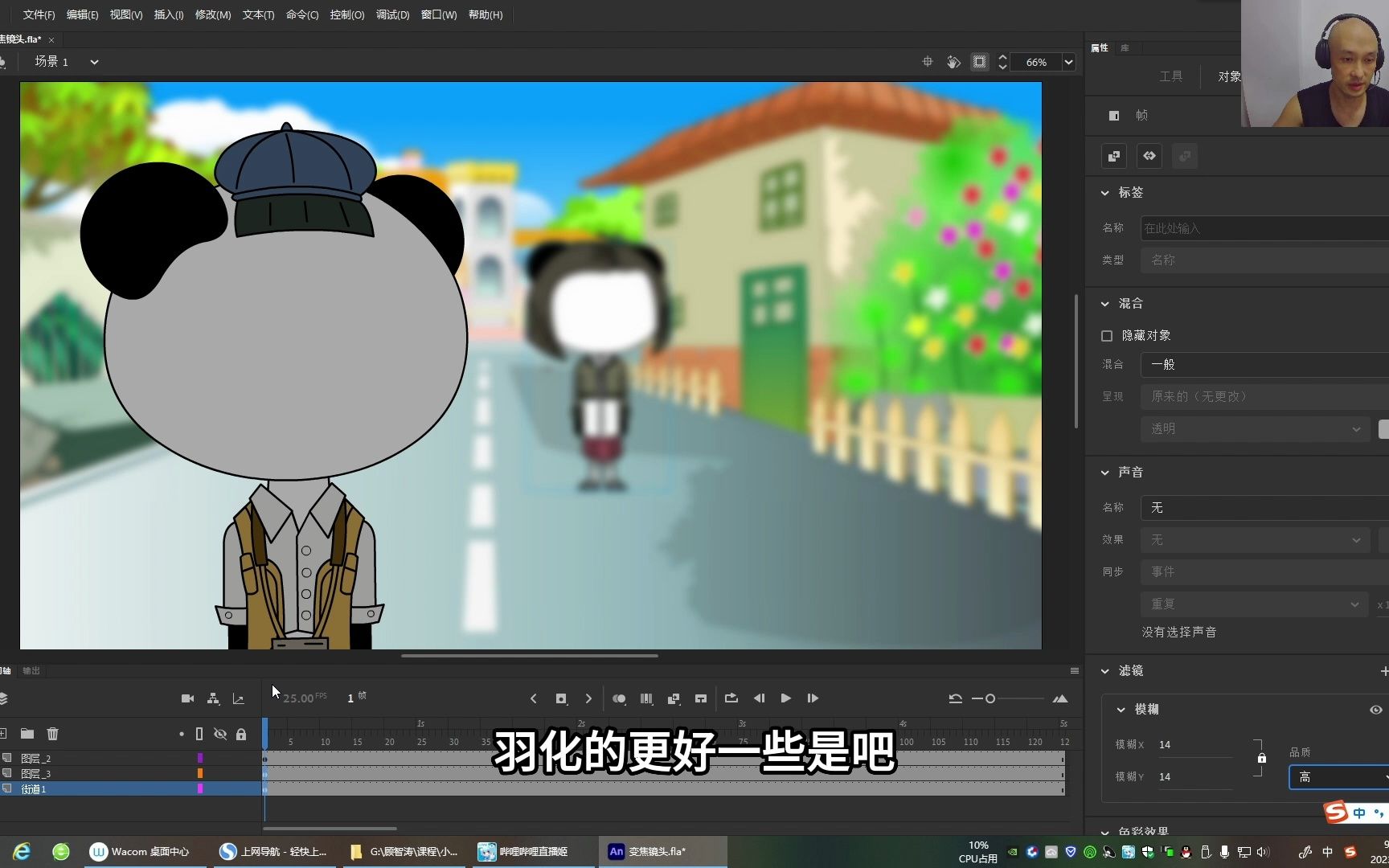Toggle the onion skin icon
1389x868 pixels.
[619, 698]
